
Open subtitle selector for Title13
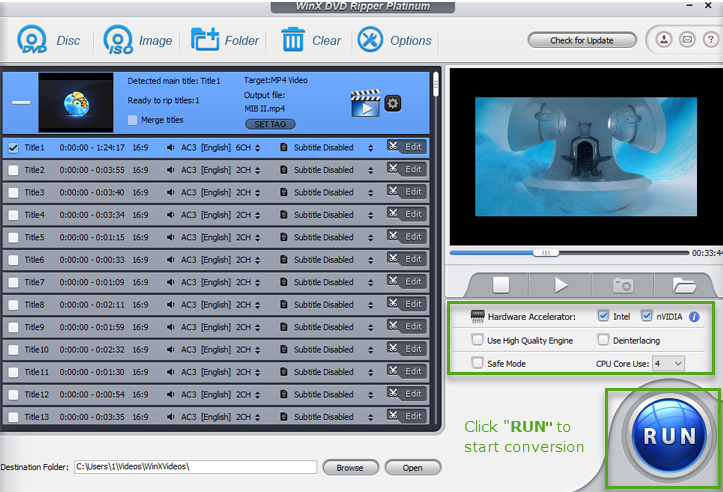pyautogui.click(x=370, y=417)
